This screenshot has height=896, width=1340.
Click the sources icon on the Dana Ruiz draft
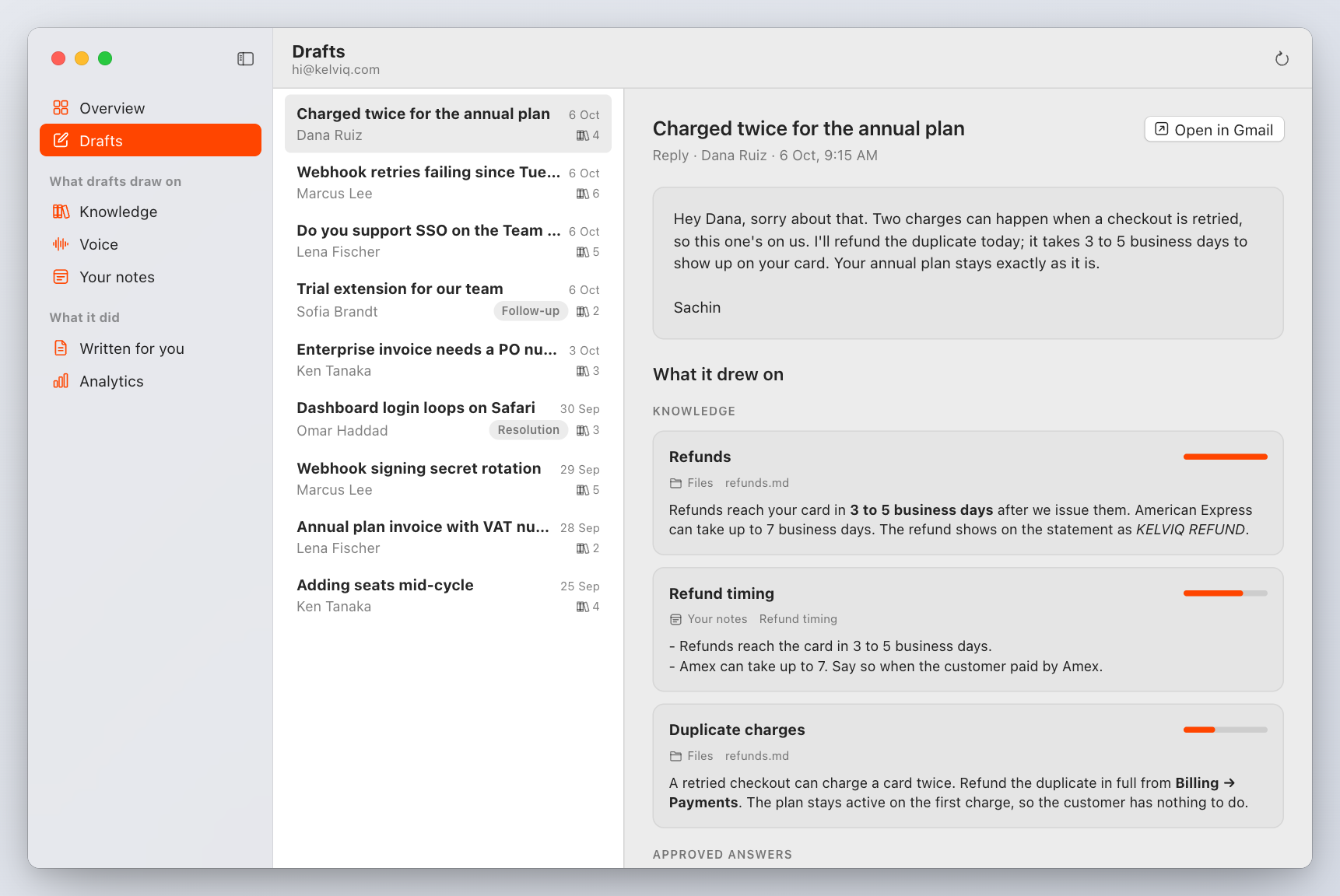click(x=582, y=135)
